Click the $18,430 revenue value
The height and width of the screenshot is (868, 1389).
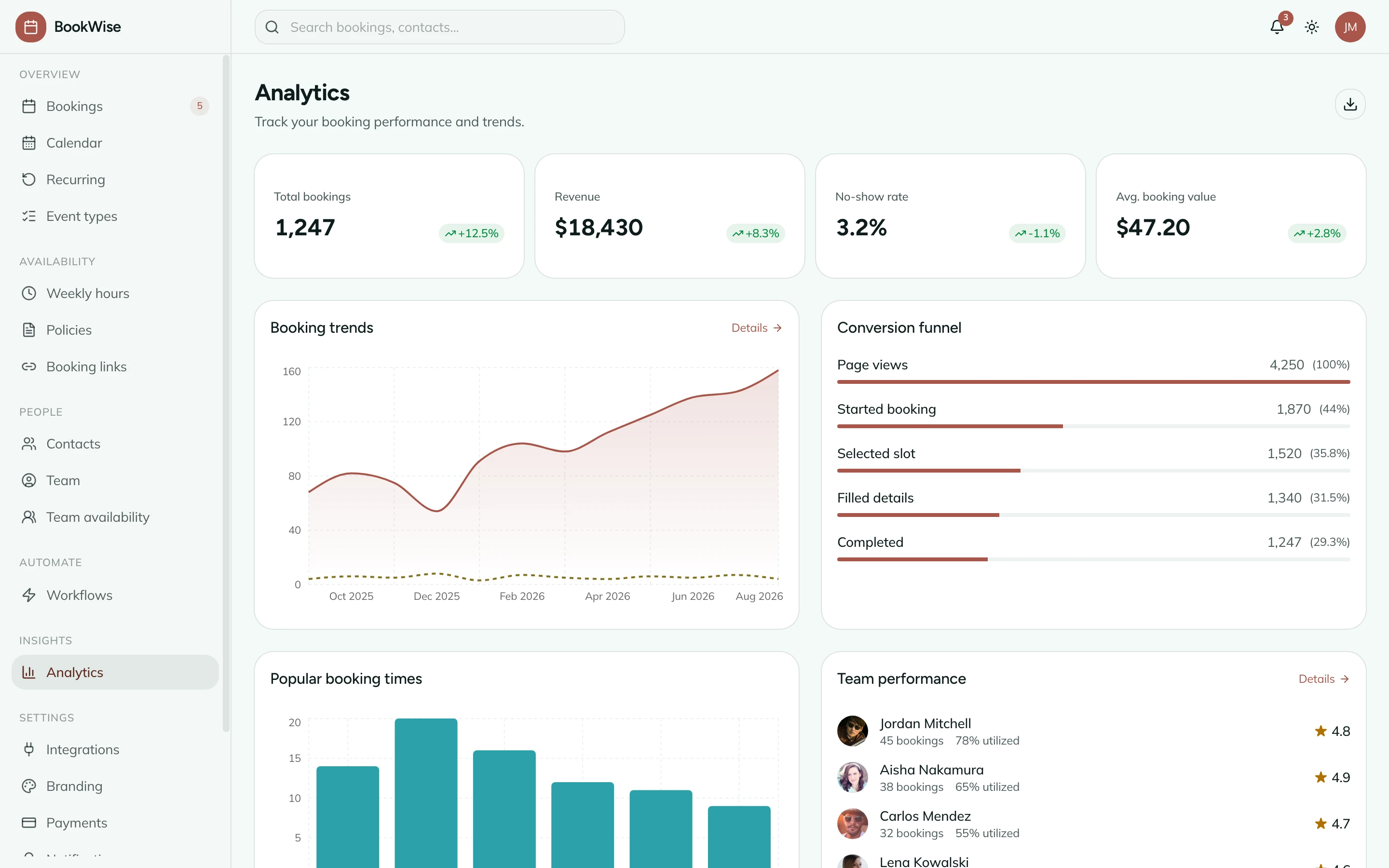[x=599, y=228]
